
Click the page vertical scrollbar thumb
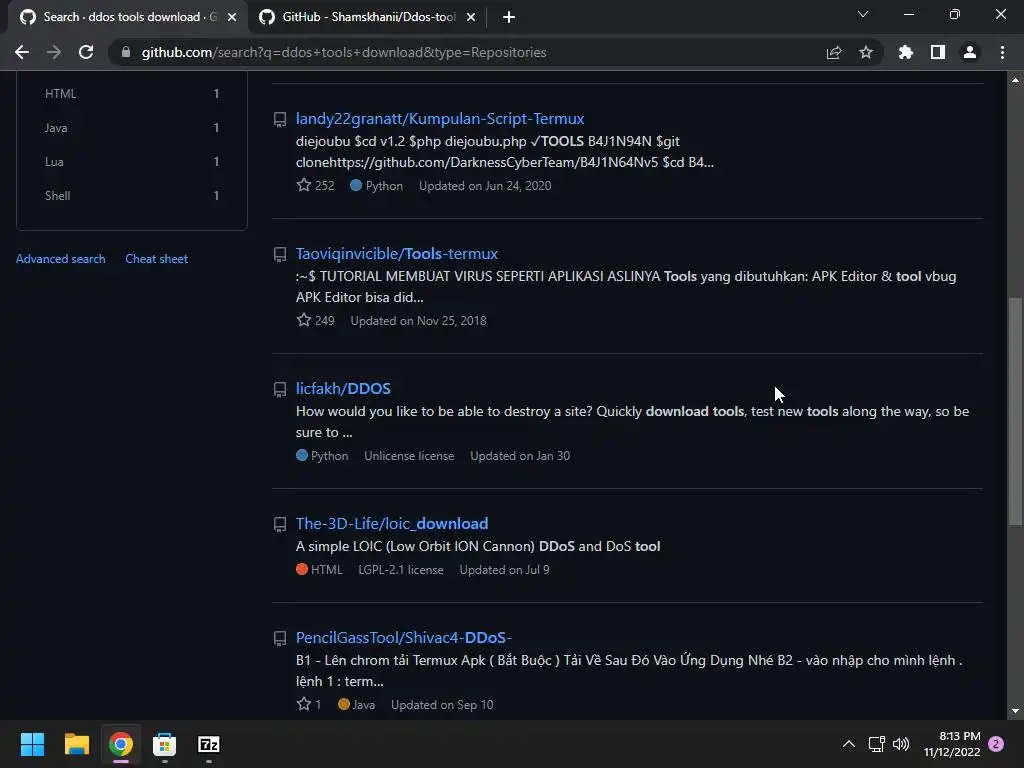[1015, 411]
